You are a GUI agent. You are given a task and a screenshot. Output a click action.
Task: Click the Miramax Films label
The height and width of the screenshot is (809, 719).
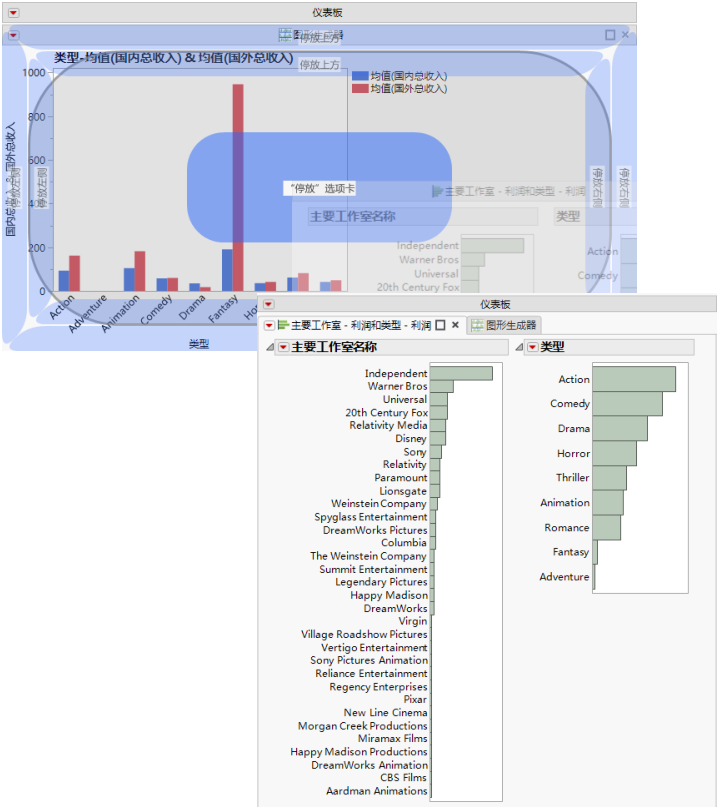point(393,739)
